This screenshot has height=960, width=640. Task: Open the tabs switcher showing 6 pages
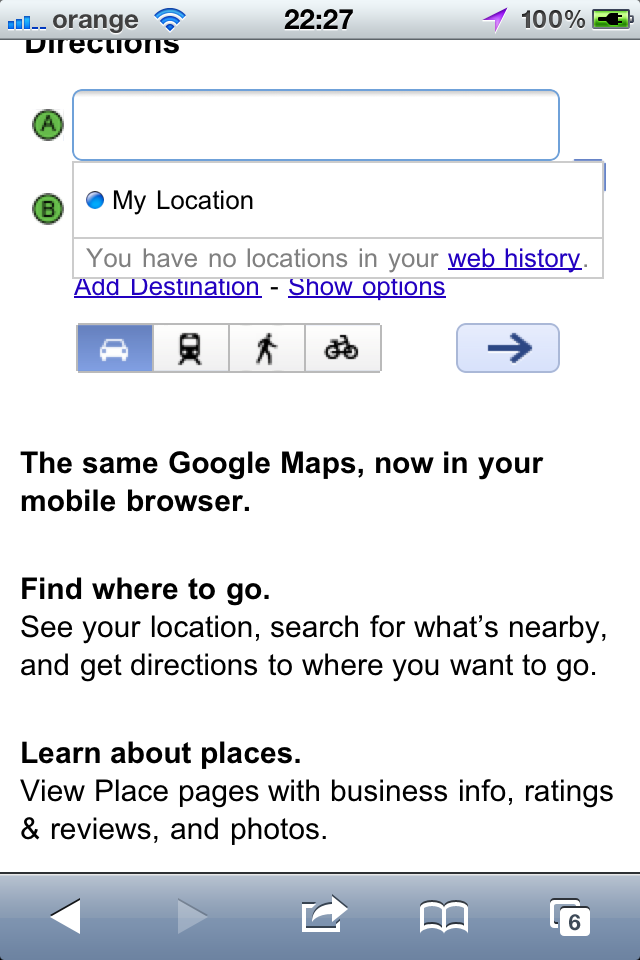pos(570,917)
